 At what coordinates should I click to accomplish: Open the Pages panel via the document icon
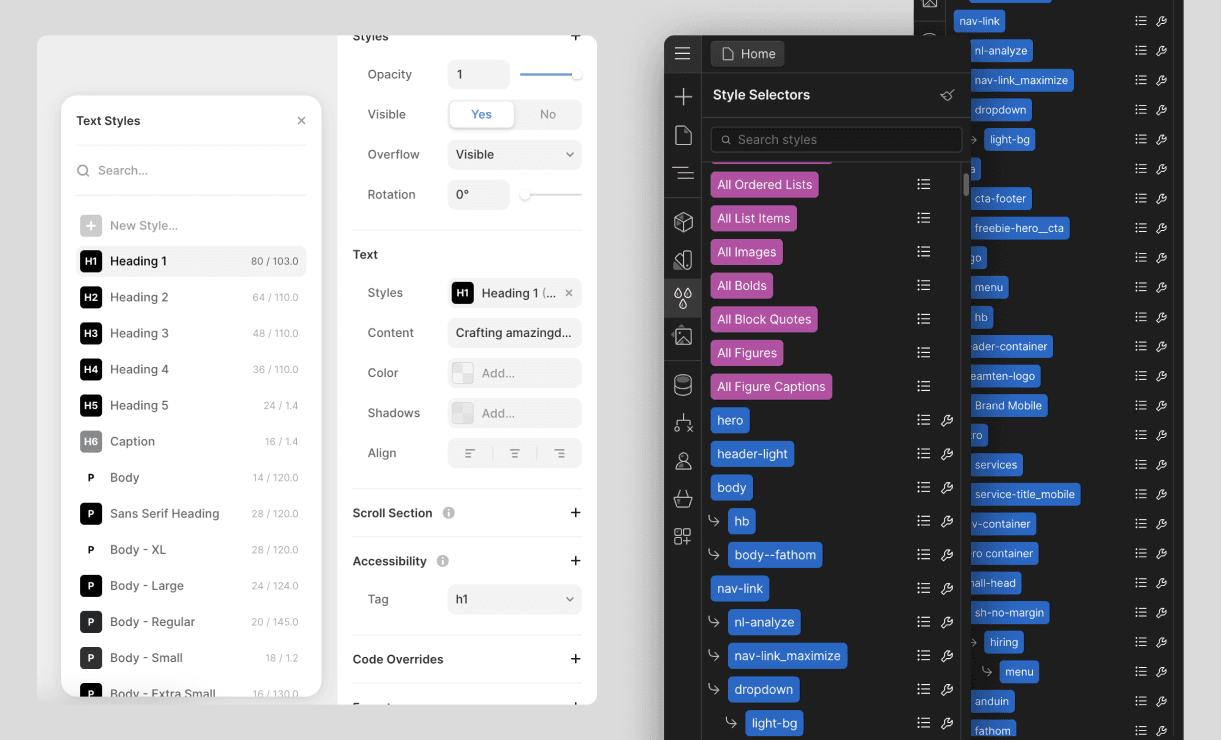click(x=683, y=134)
